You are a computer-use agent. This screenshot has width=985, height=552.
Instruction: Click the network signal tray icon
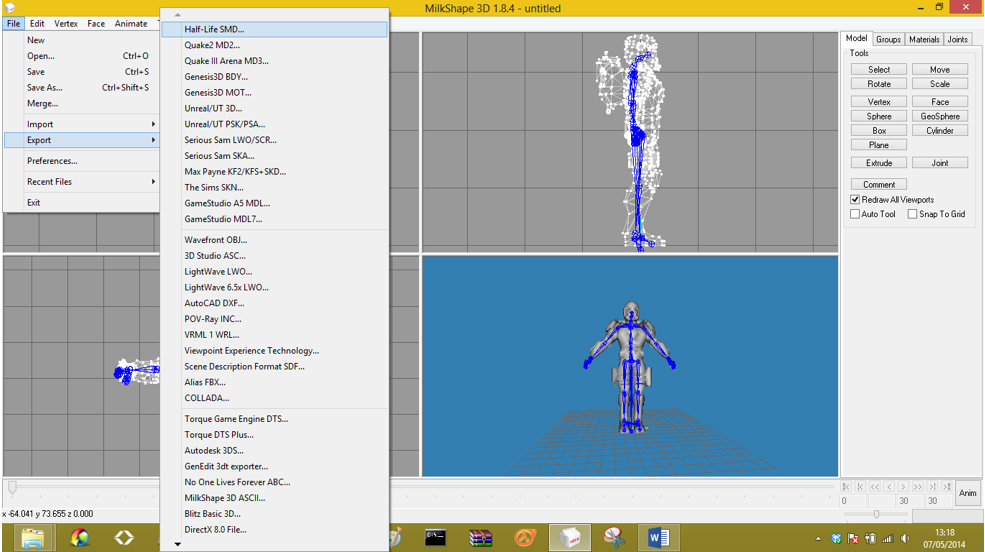click(888, 539)
